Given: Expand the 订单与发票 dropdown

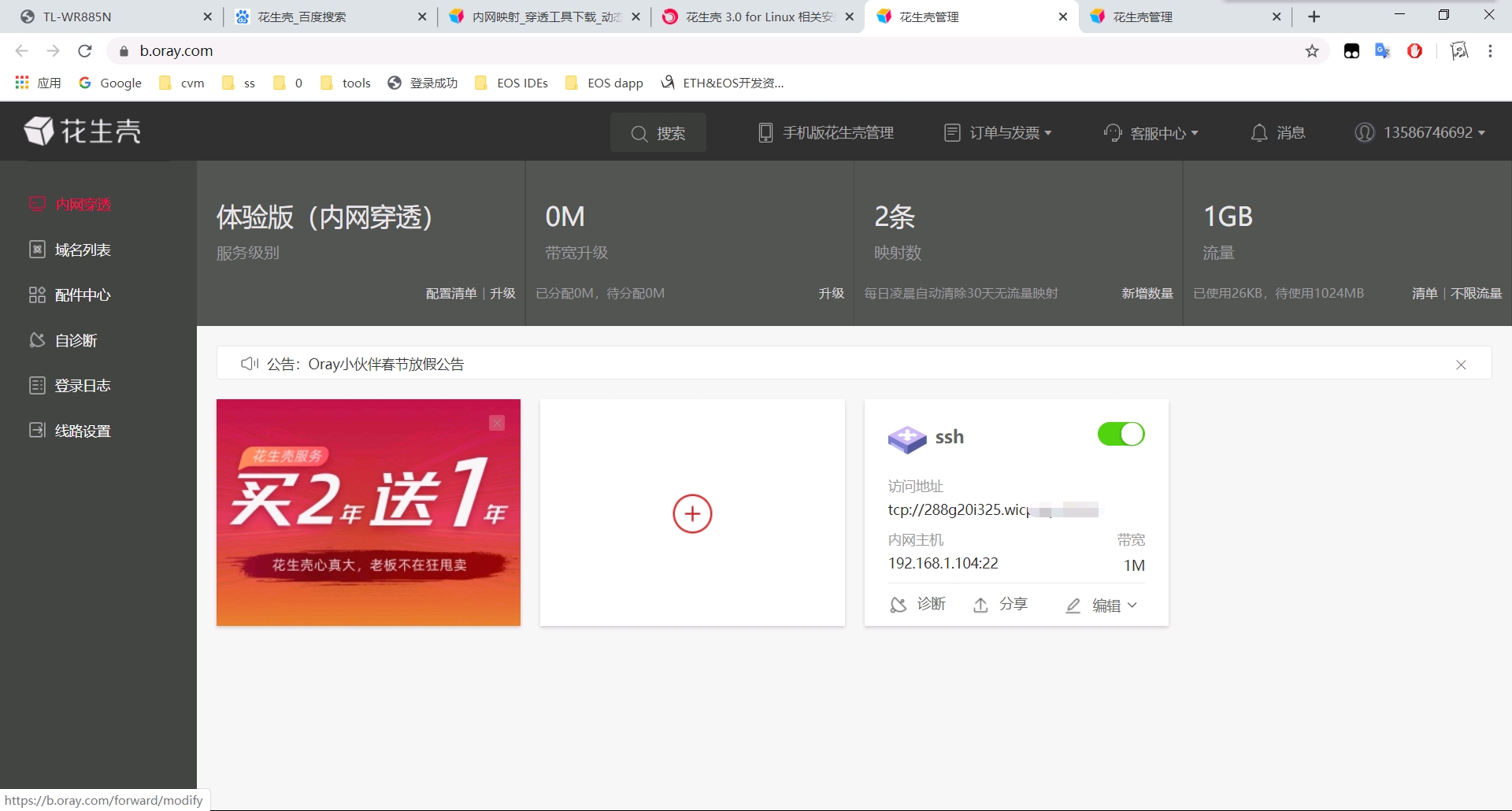Looking at the screenshot, I should point(998,133).
